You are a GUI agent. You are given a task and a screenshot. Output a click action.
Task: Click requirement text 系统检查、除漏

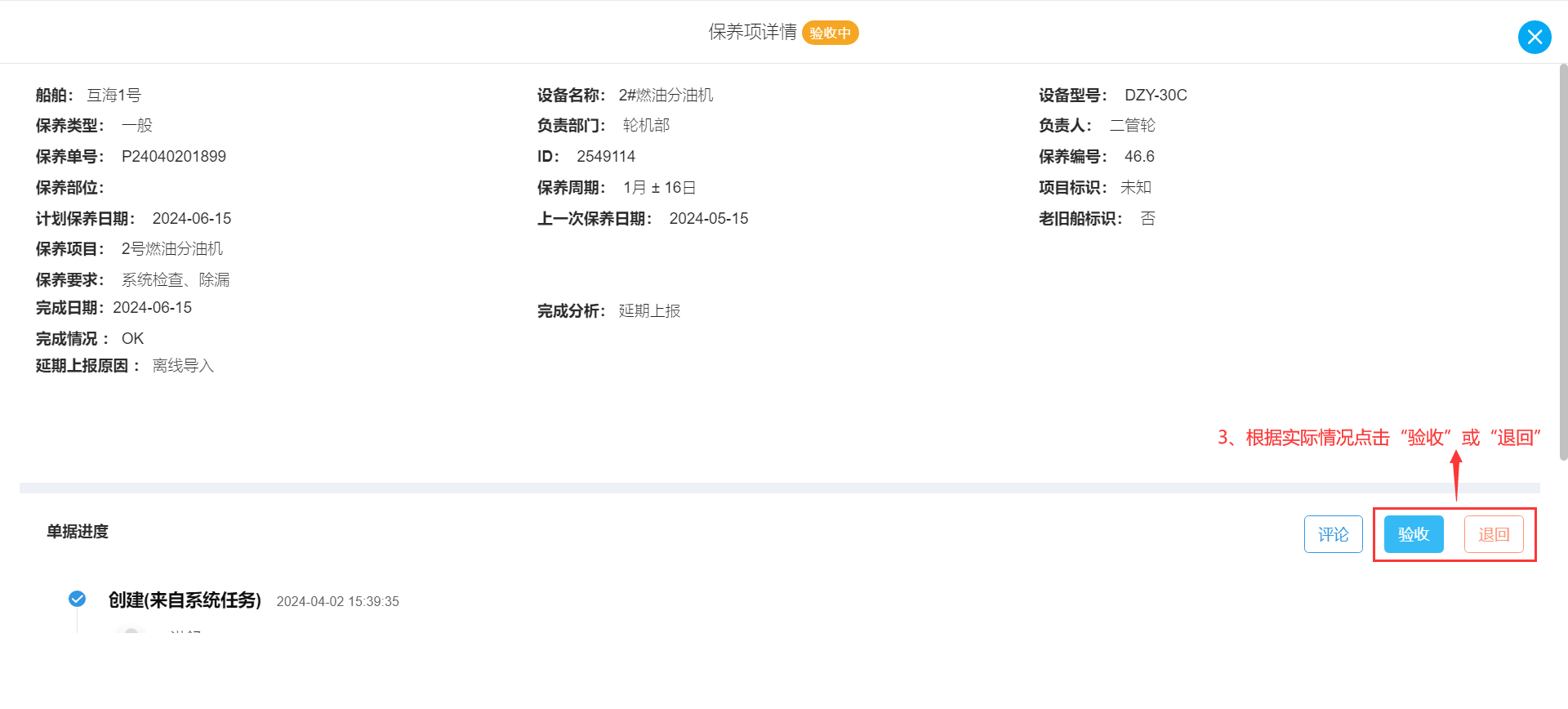pos(176,279)
